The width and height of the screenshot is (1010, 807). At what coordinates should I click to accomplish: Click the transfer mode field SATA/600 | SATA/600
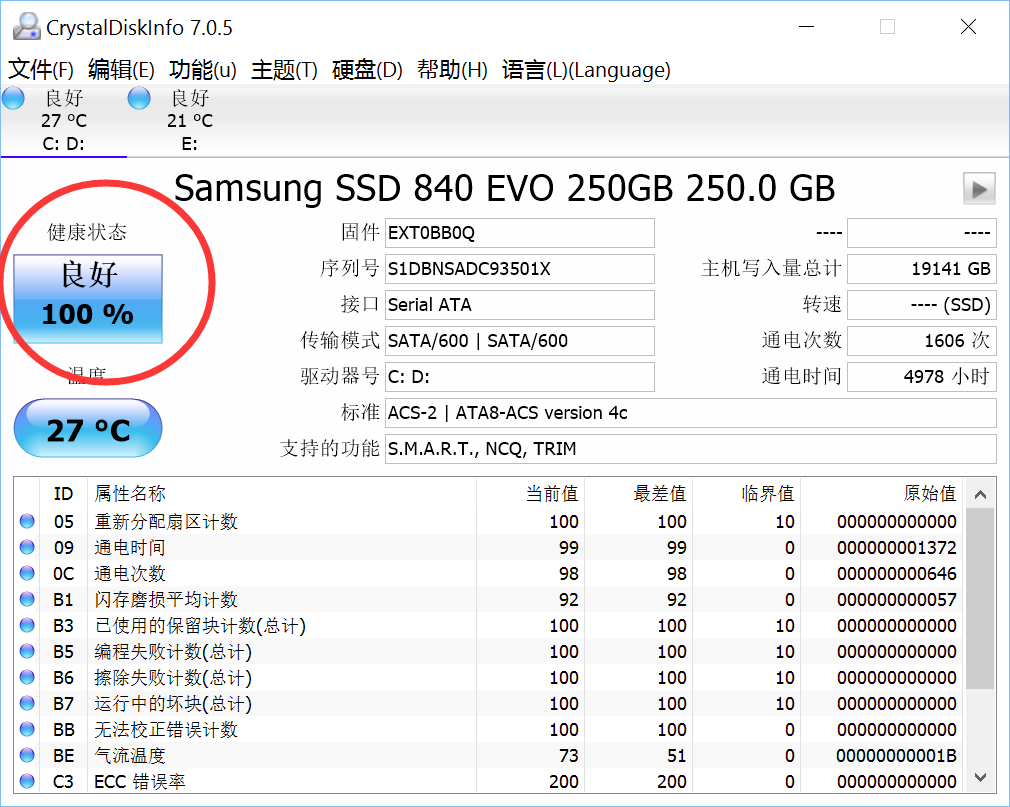pyautogui.click(x=520, y=341)
